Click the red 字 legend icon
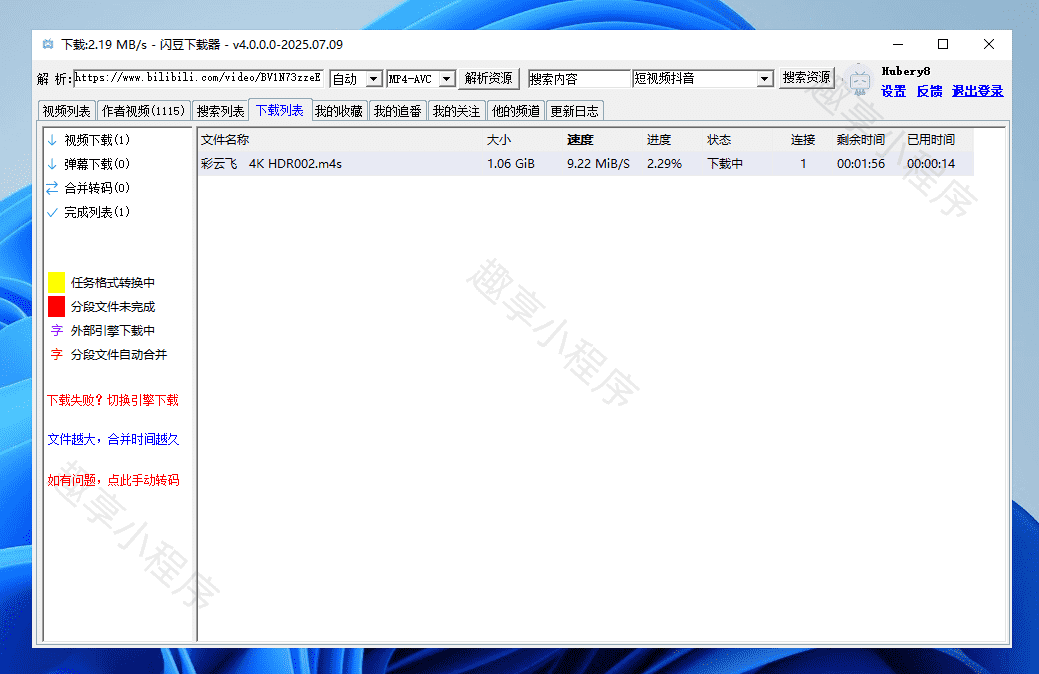The image size is (1039, 674). (x=57, y=355)
